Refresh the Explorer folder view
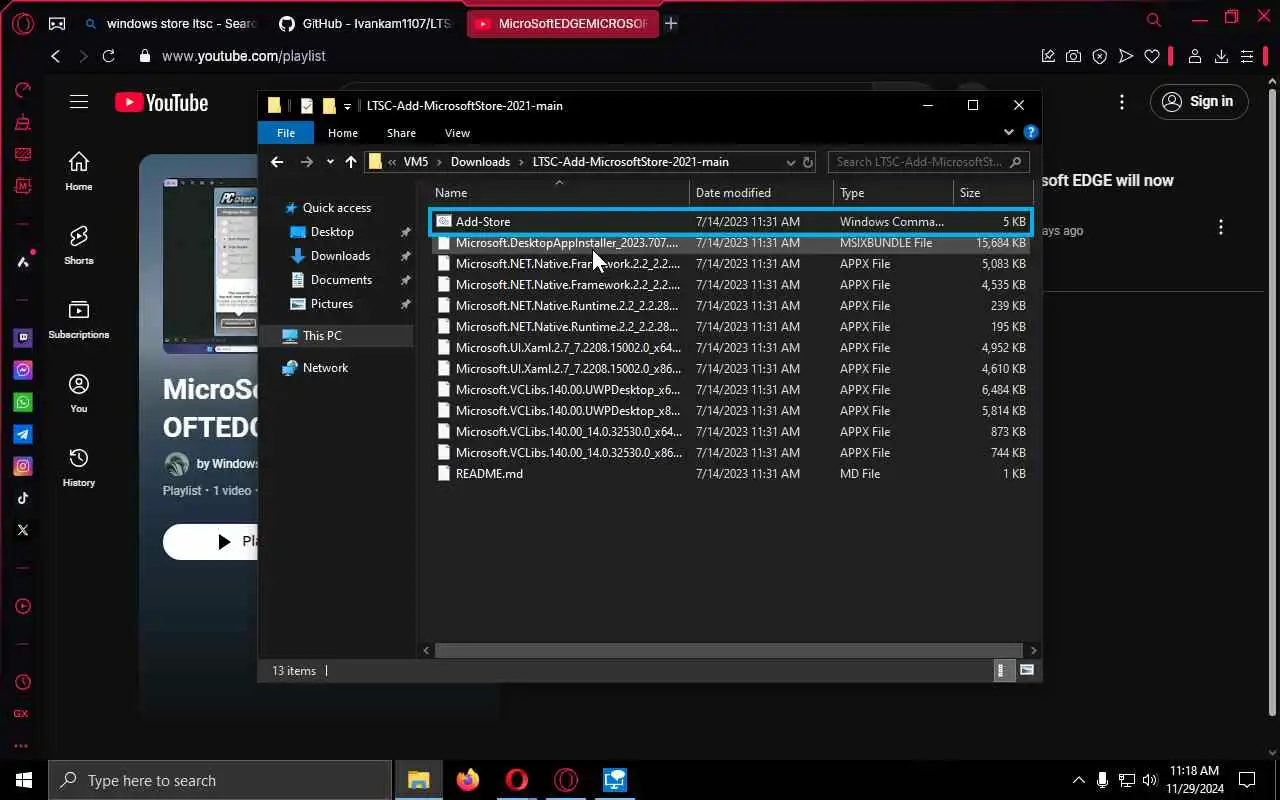This screenshot has width=1280, height=800. coord(808,162)
